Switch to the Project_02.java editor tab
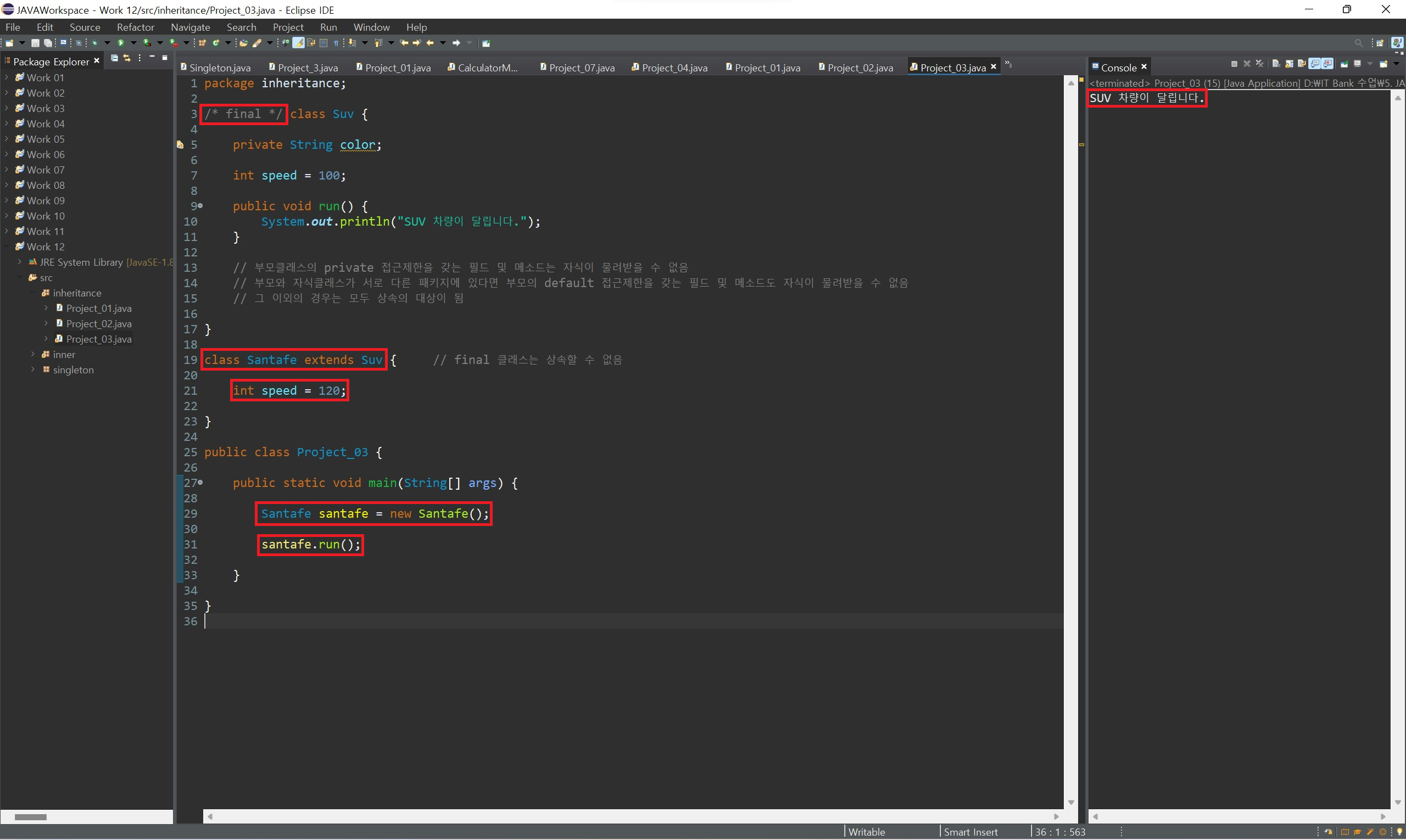 pyautogui.click(x=860, y=68)
